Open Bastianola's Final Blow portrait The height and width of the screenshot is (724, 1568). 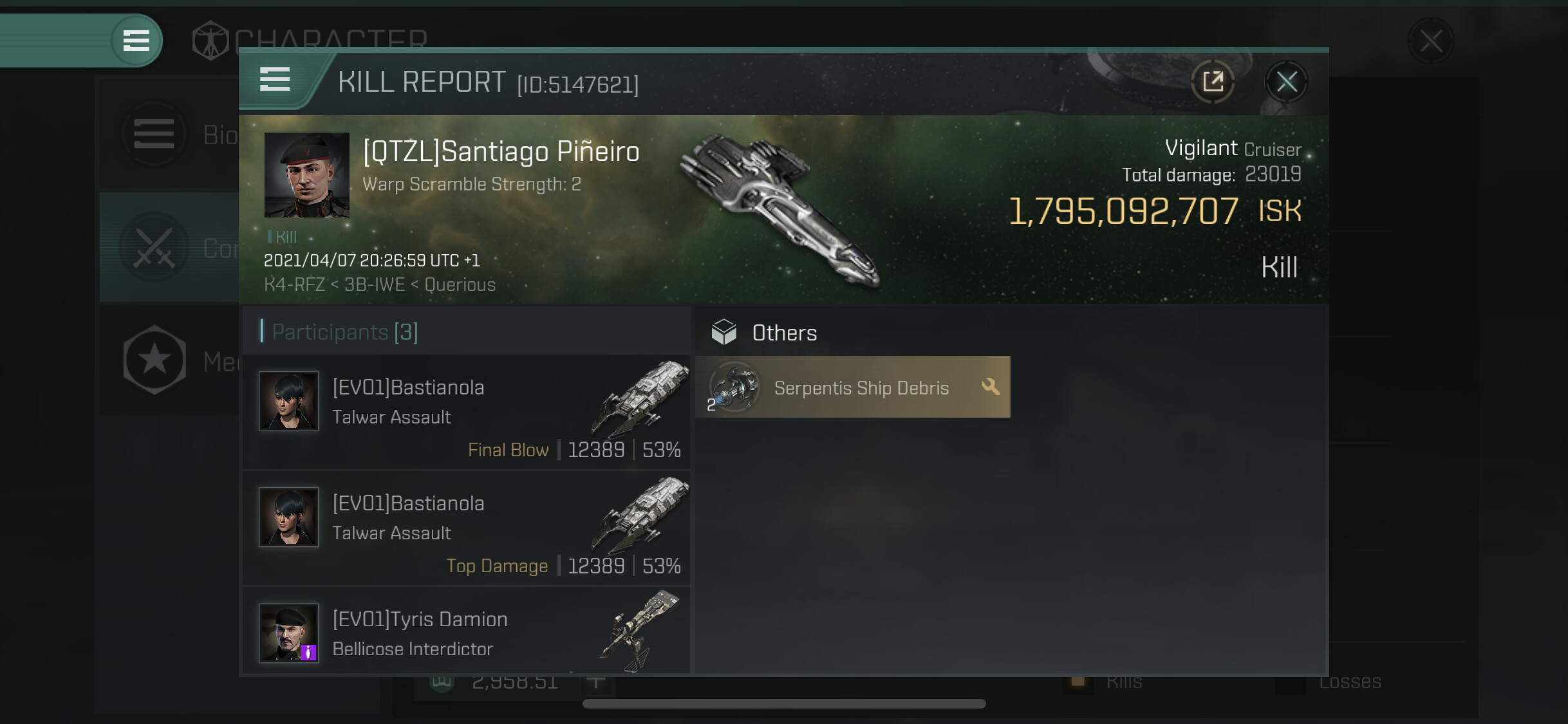coord(288,401)
